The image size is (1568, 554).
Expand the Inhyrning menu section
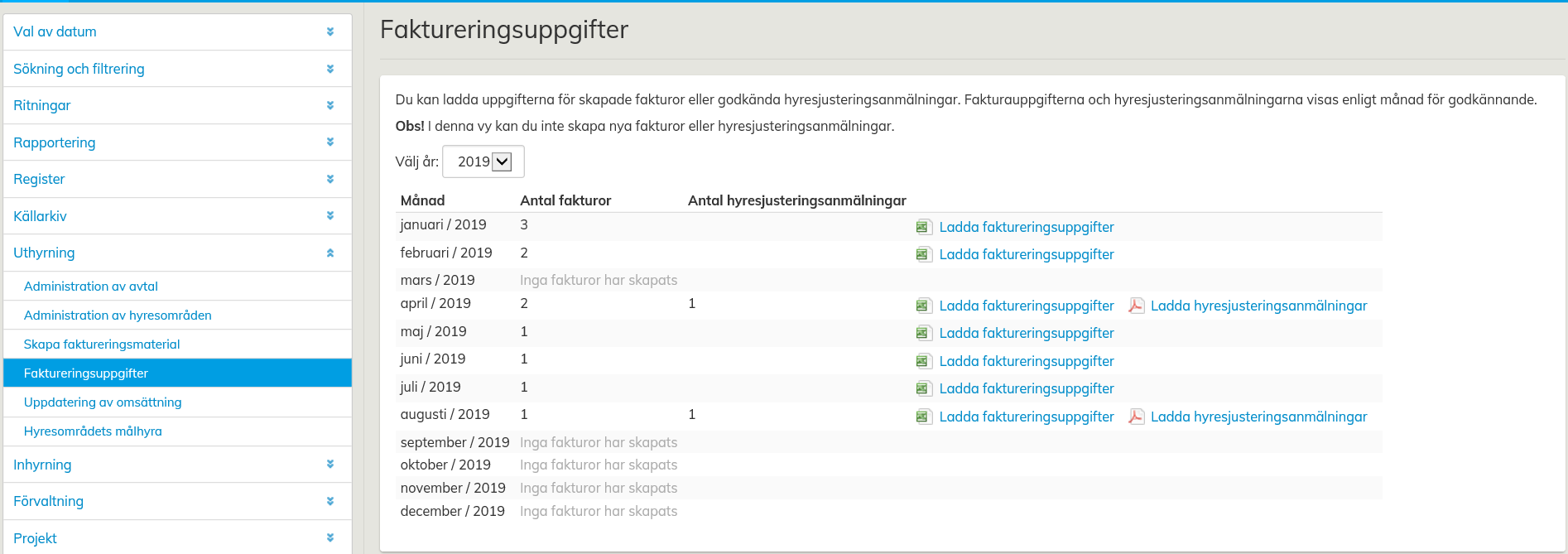pyautogui.click(x=176, y=465)
